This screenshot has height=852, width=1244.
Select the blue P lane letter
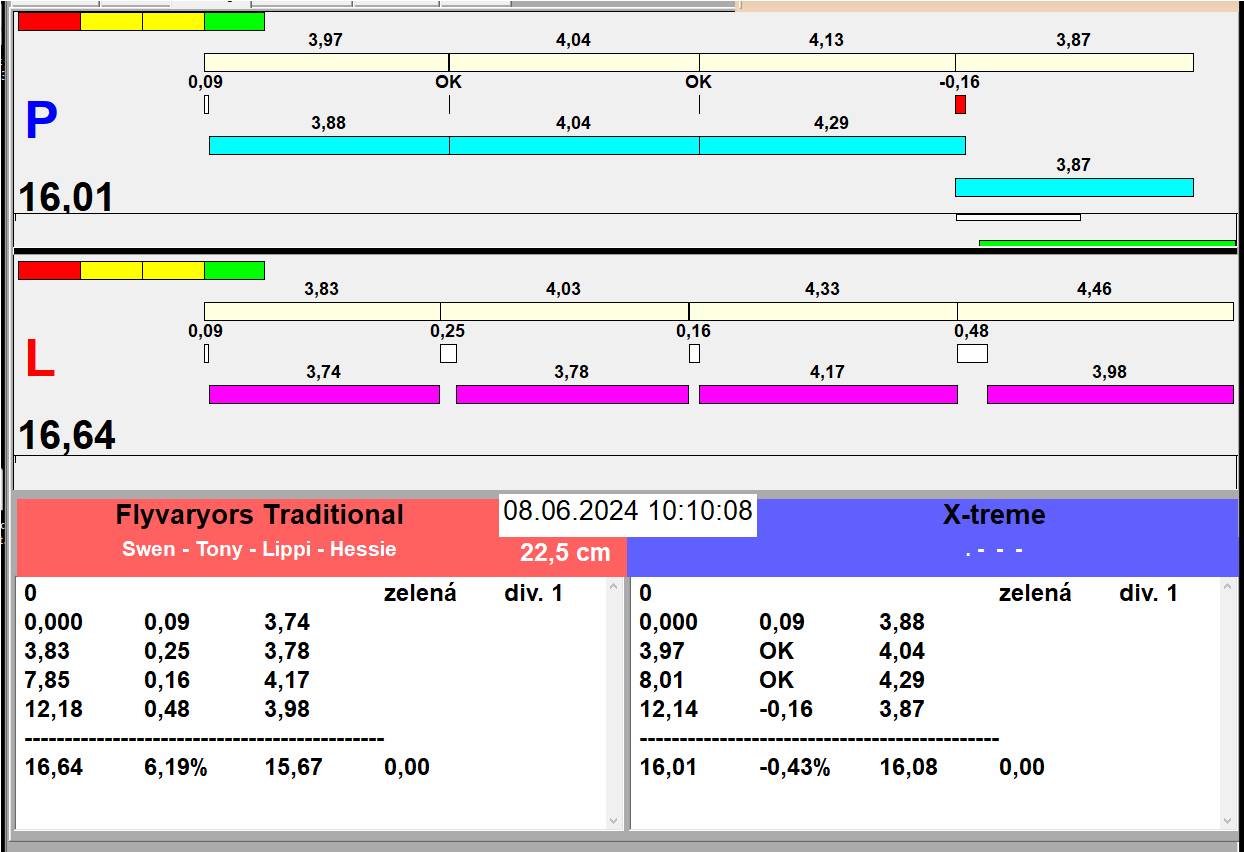[x=41, y=121]
